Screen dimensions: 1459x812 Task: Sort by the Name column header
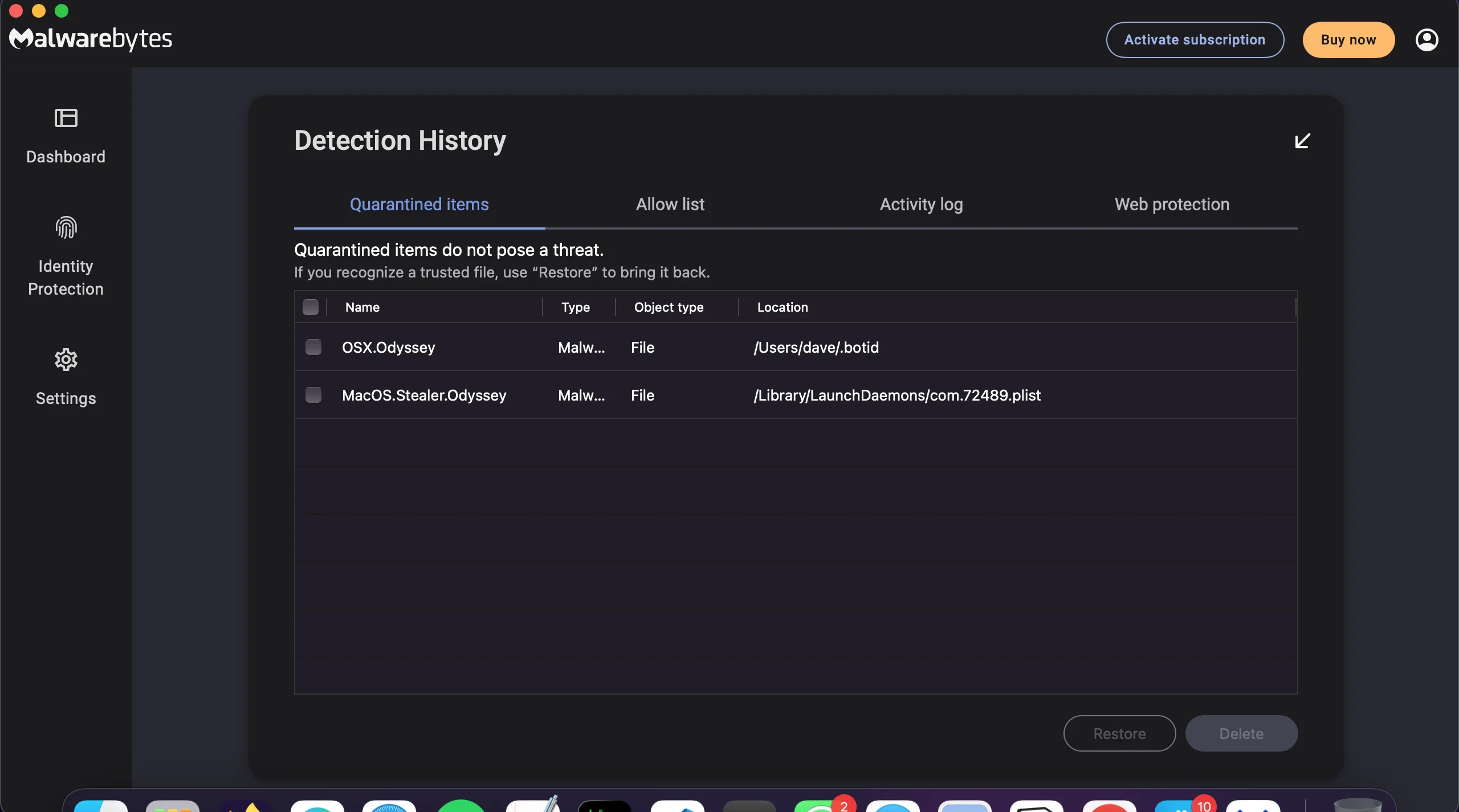click(x=362, y=307)
